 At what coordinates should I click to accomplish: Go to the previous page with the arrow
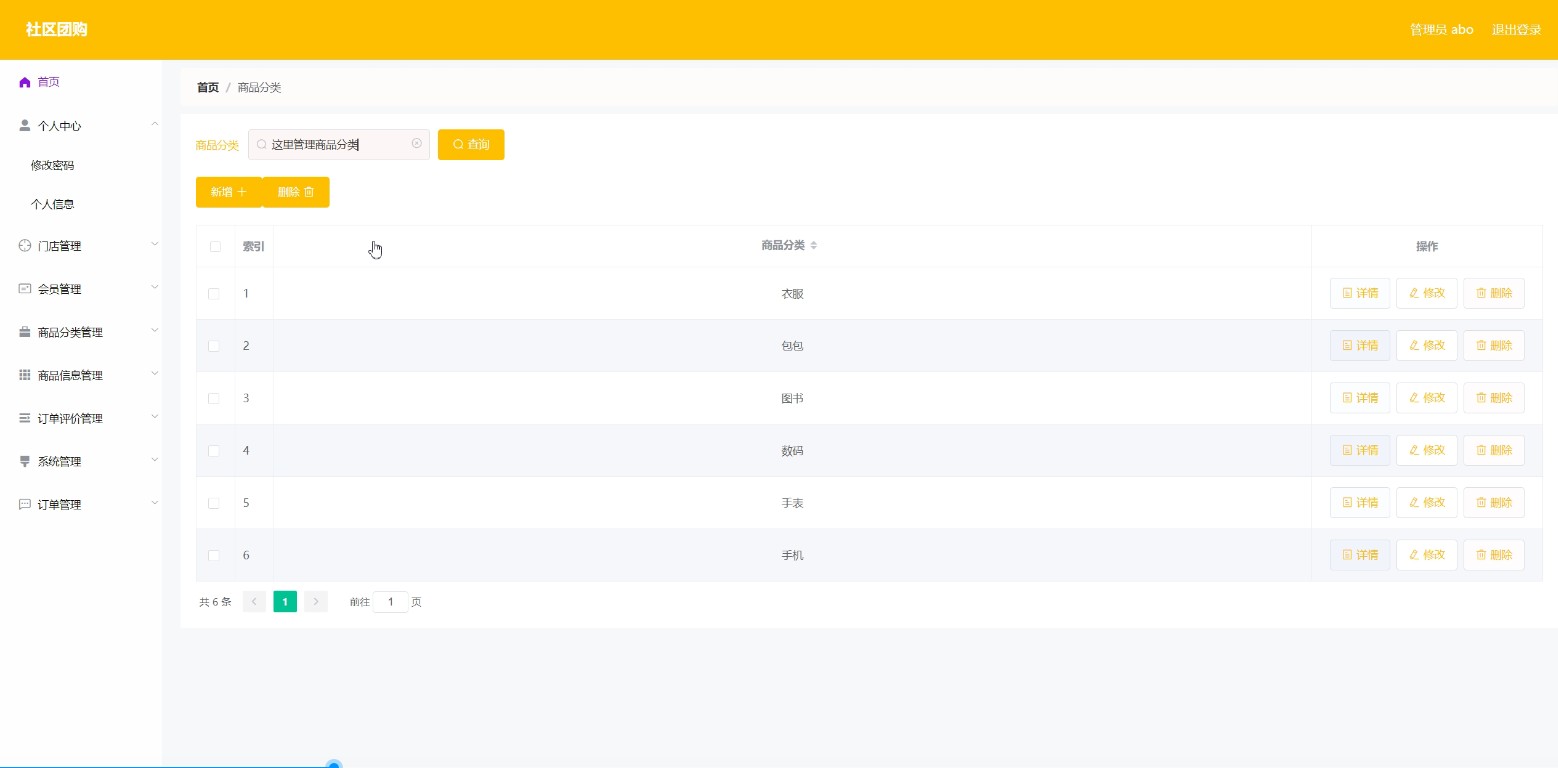[254, 602]
